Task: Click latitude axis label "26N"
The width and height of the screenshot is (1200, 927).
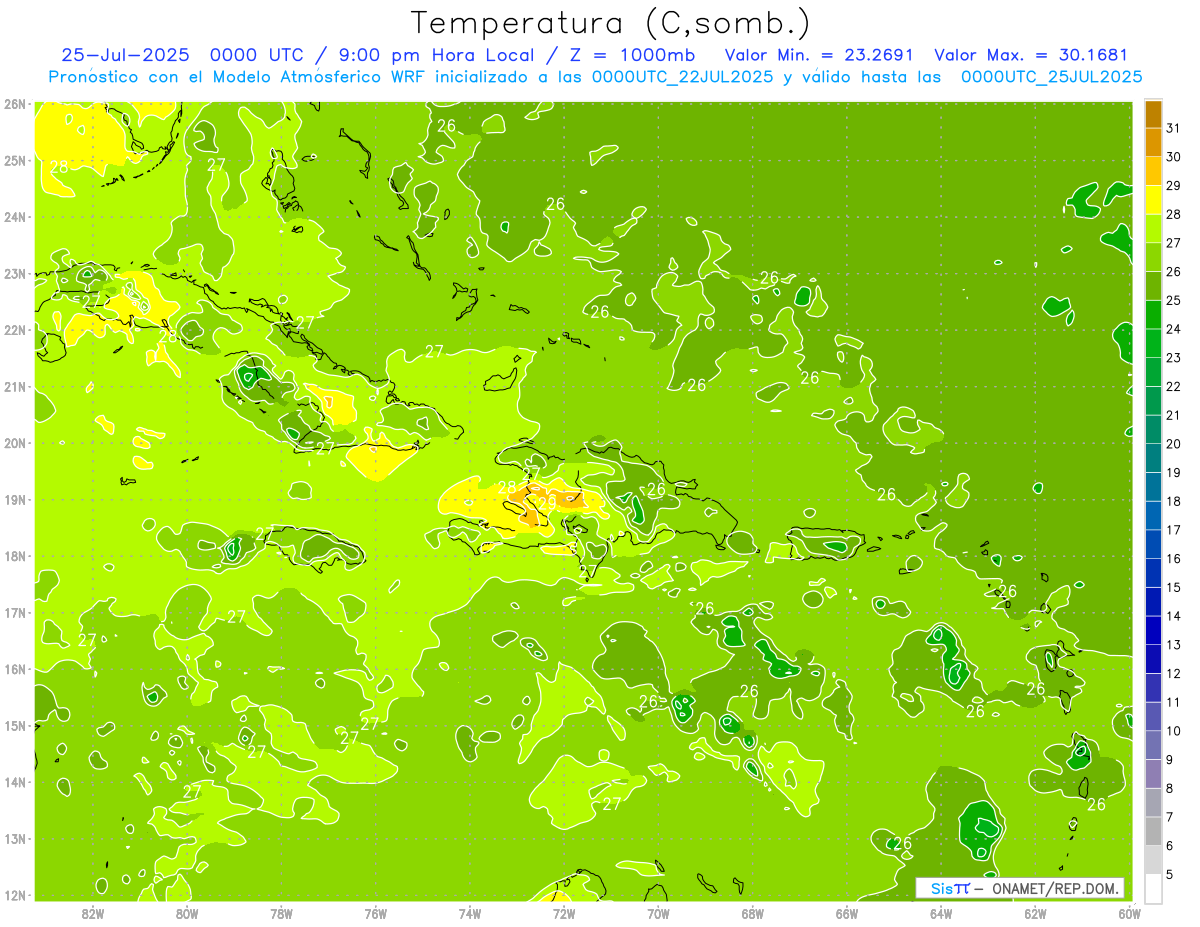Action: (15, 104)
